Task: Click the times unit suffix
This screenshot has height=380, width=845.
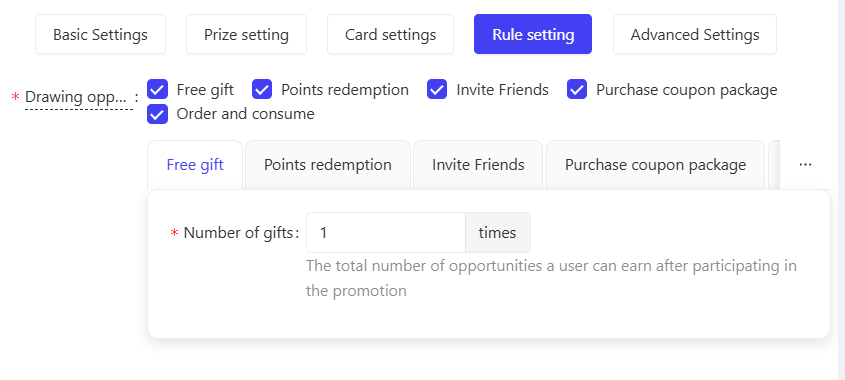Action: click(497, 232)
